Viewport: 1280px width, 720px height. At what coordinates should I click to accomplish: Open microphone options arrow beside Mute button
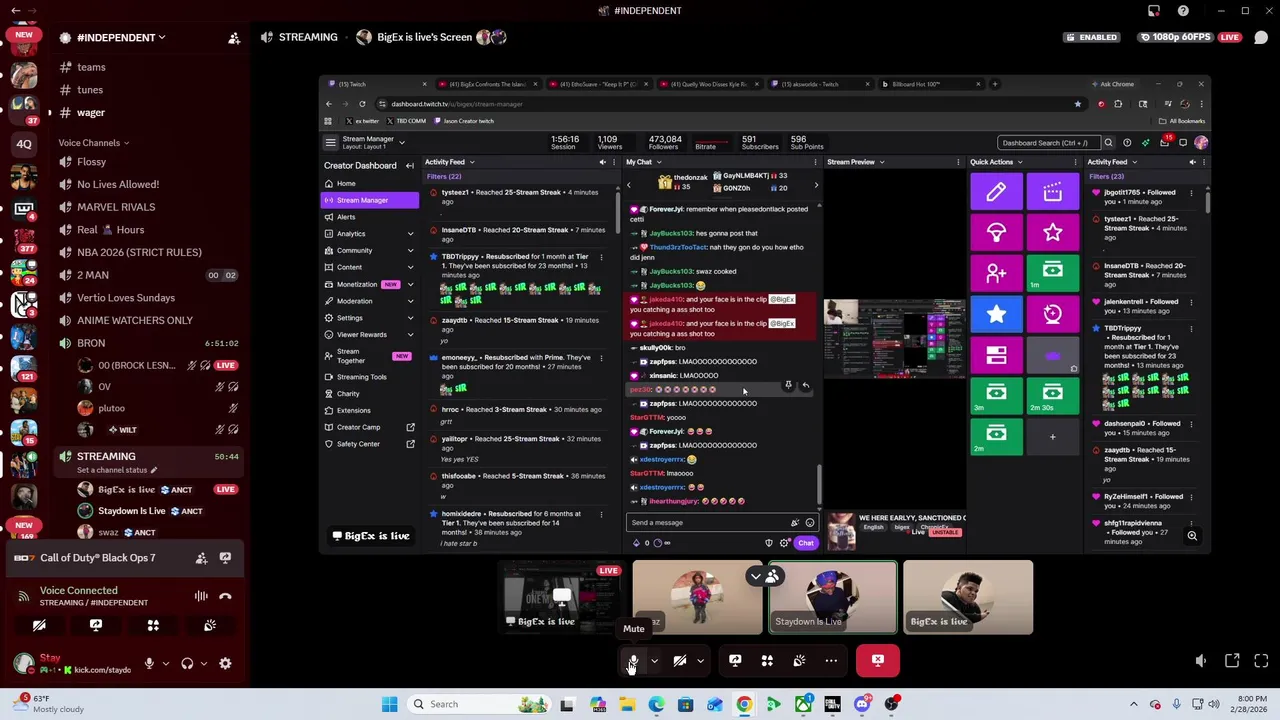pos(654,660)
